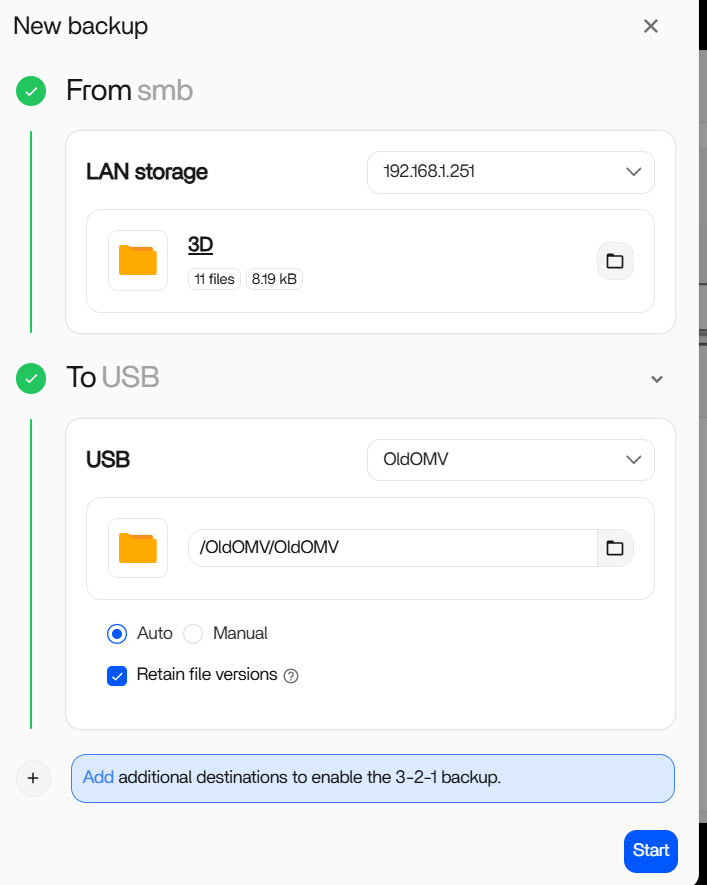Click the Add link for additional destinations
The height and width of the screenshot is (885, 707).
(98, 777)
